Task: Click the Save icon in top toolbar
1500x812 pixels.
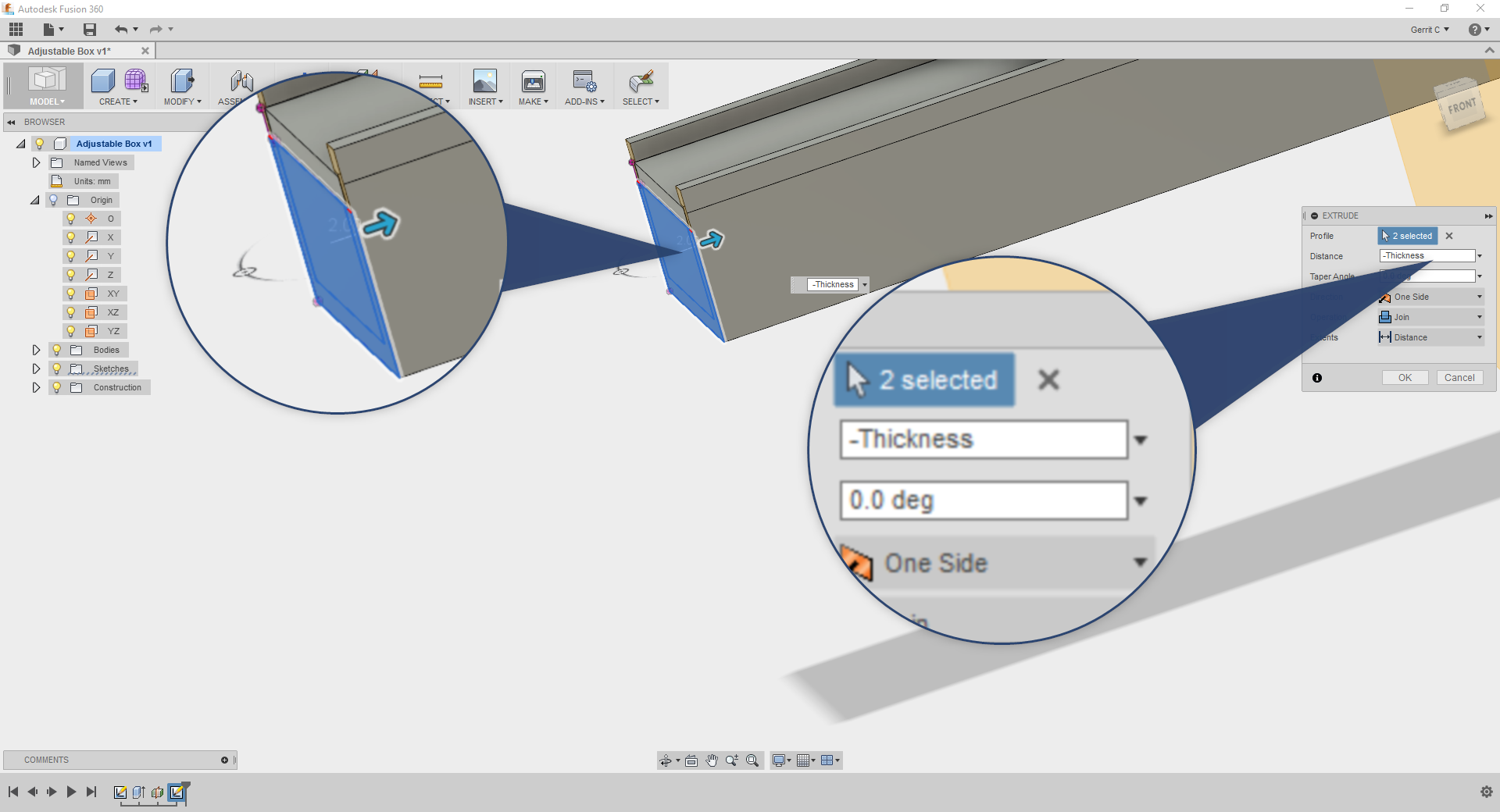Action: (x=90, y=30)
